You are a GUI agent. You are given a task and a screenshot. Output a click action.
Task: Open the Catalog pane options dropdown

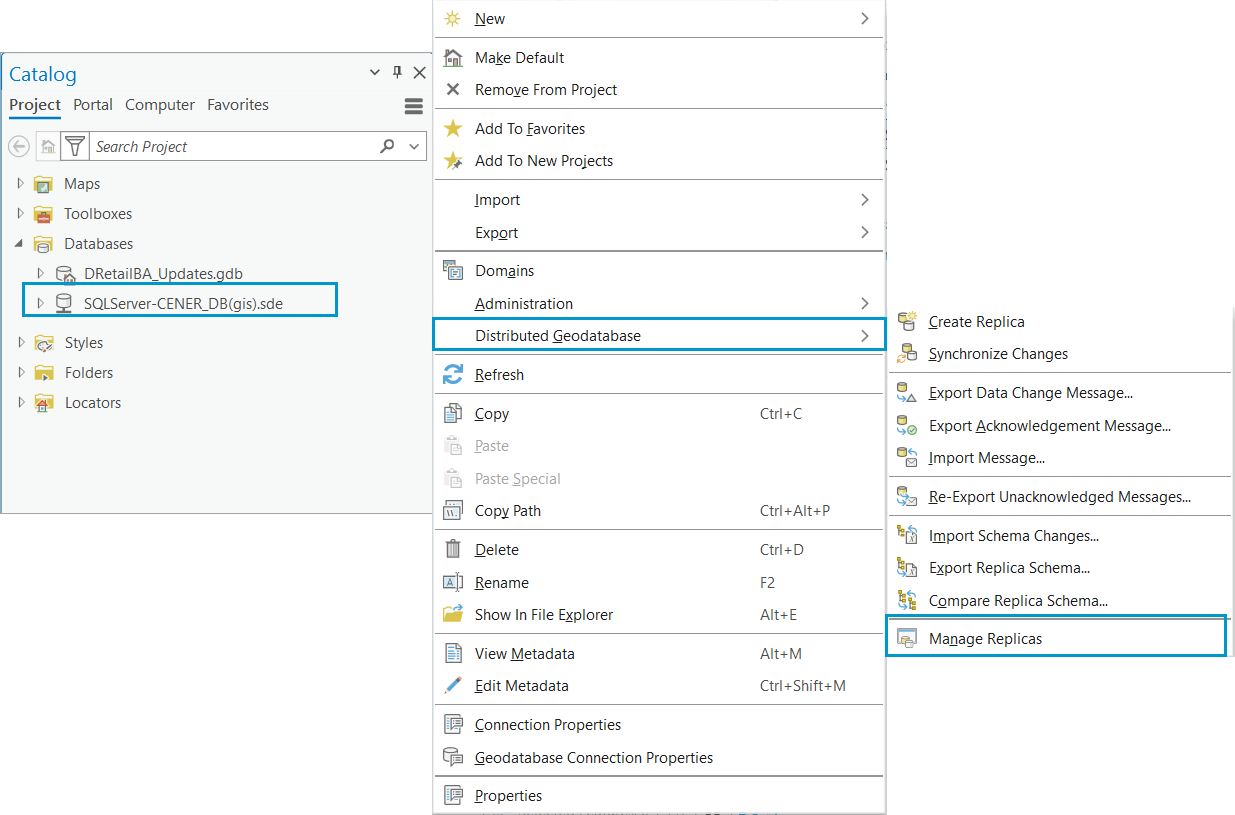pyautogui.click(x=375, y=73)
